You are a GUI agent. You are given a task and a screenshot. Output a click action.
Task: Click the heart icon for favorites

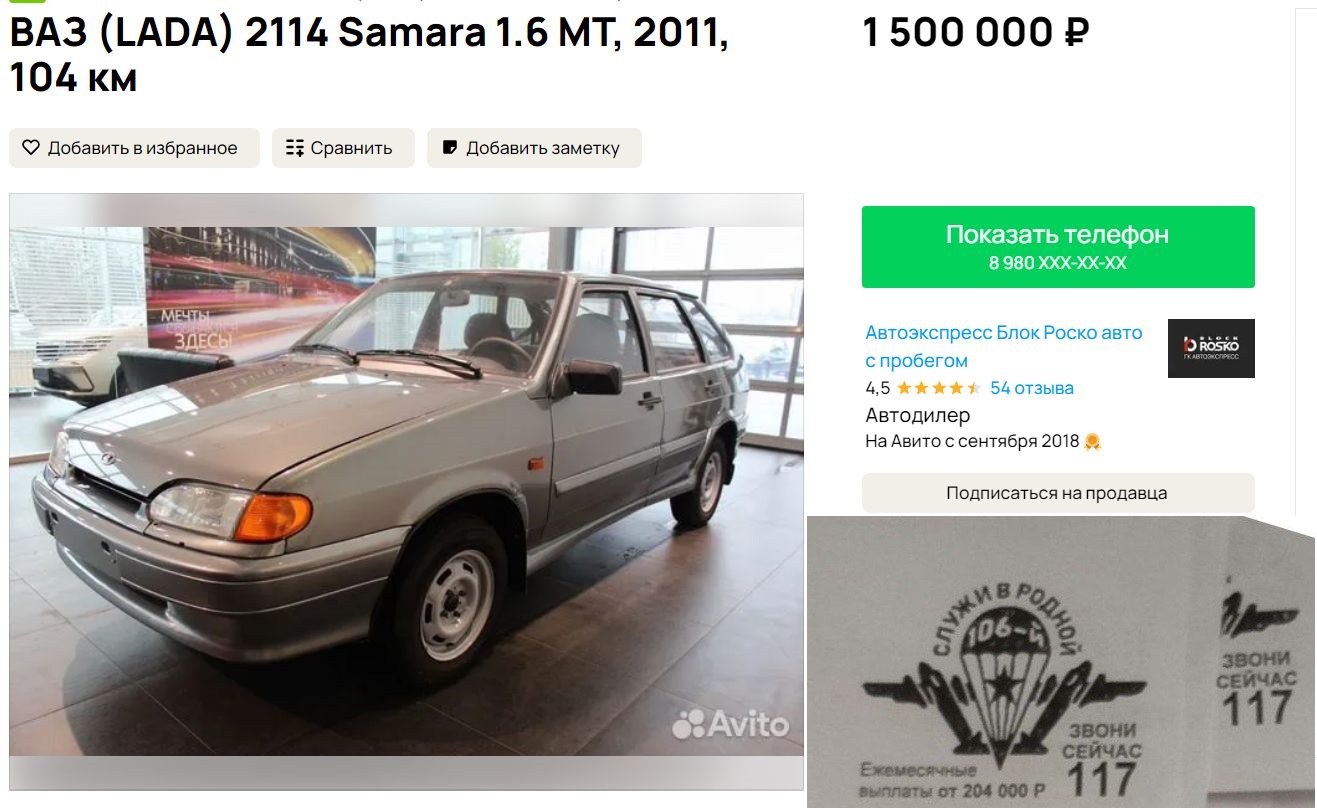(31, 148)
